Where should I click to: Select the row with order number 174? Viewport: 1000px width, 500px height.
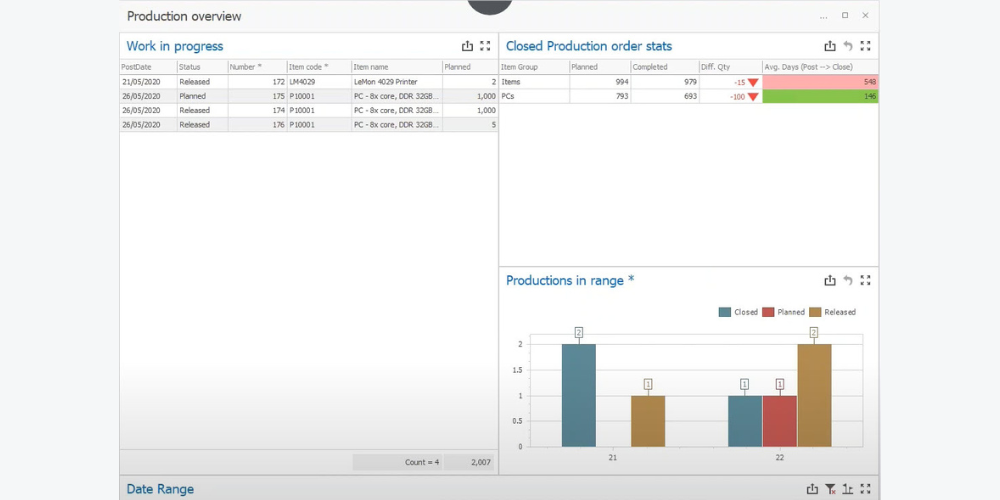309,110
